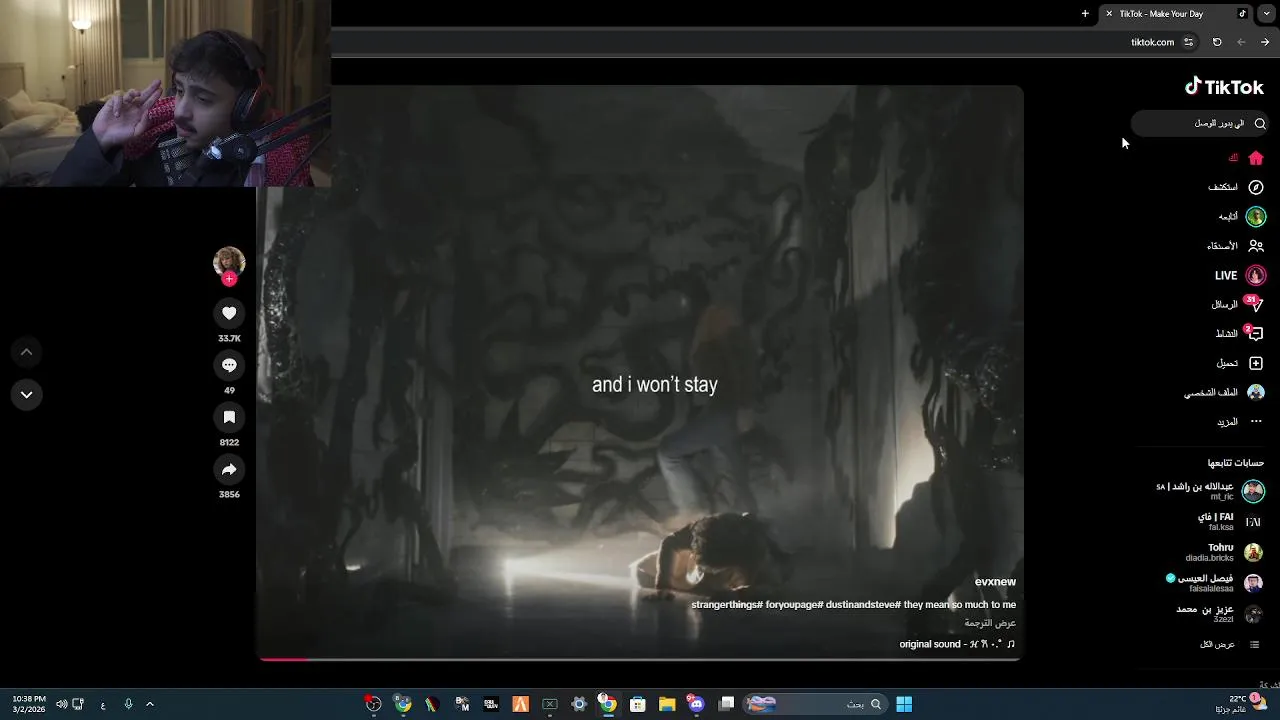The image size is (1280, 720).
Task: Open the Explore (استكشف) compass icon
Action: [x=1256, y=187]
